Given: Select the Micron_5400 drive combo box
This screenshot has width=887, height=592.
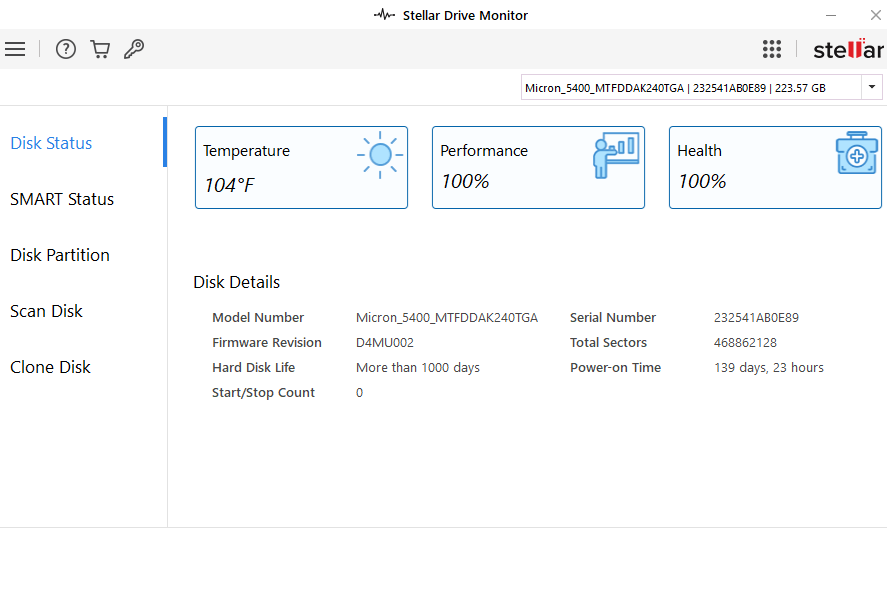Looking at the screenshot, I should (701, 88).
